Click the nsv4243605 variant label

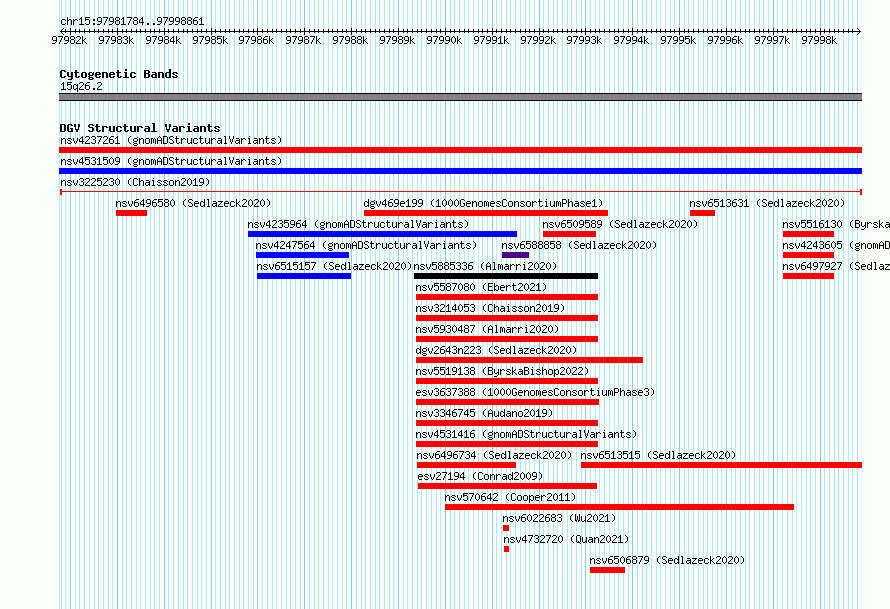pyautogui.click(x=836, y=245)
